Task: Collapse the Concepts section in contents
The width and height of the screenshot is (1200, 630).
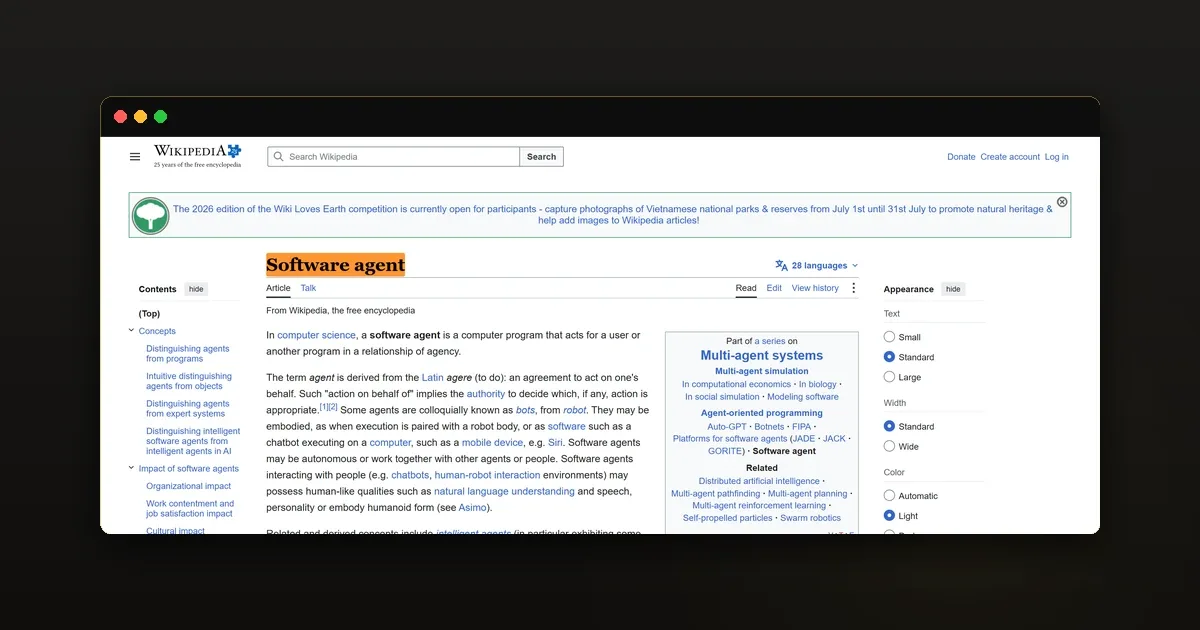Action: pyautogui.click(x=131, y=331)
